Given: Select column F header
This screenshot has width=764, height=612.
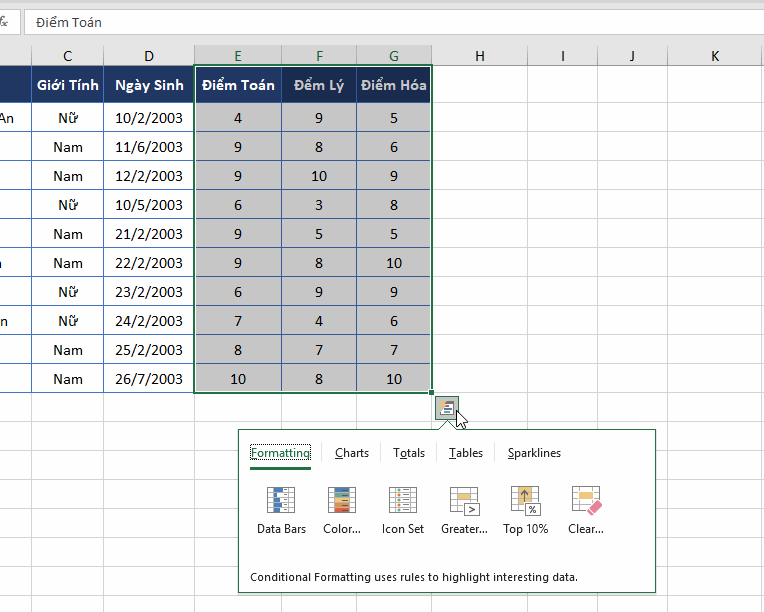Looking at the screenshot, I should coord(319,56).
